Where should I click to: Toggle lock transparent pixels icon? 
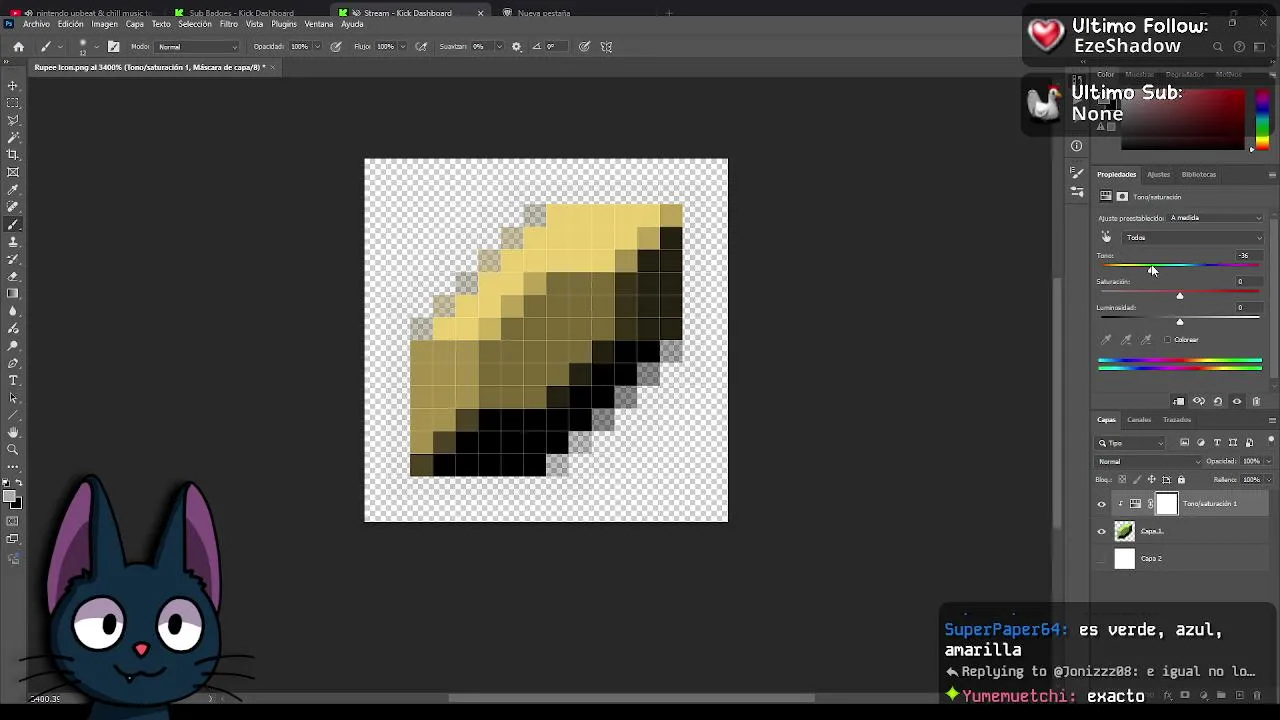1122,480
